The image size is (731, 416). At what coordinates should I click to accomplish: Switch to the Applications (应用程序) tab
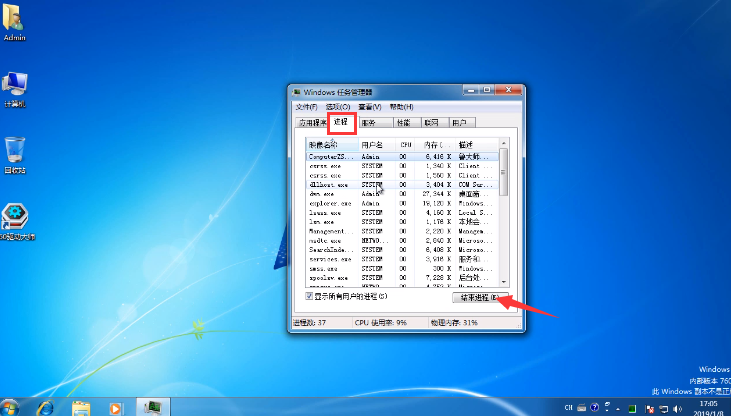point(312,123)
